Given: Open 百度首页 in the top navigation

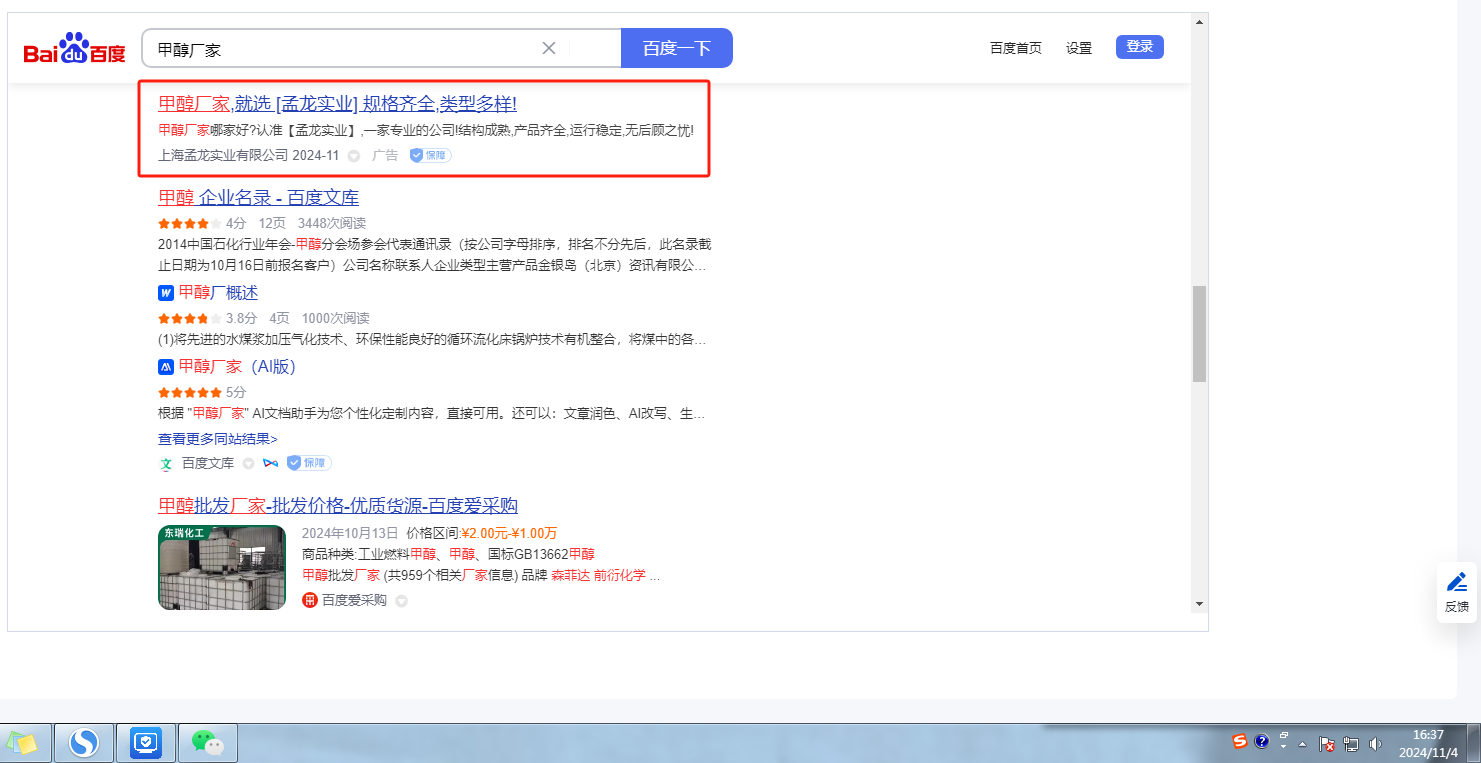Looking at the screenshot, I should (x=1015, y=48).
